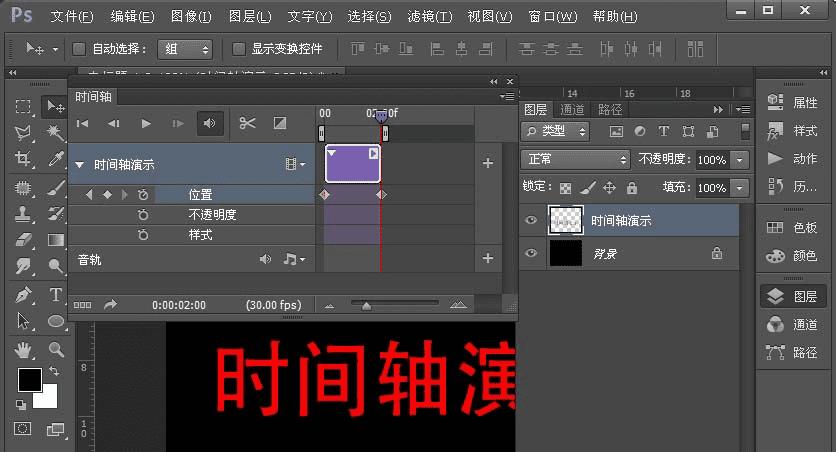Click lock position icon in Layers
Screen dimensions: 836x452
[609, 188]
